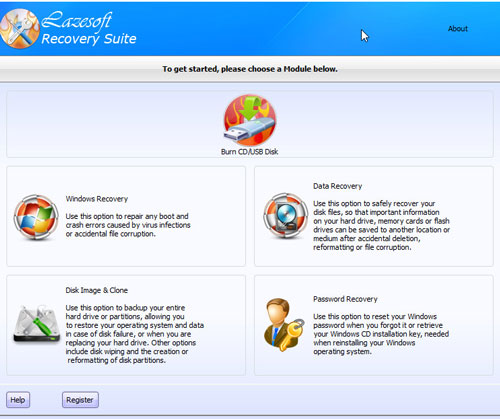
Task: Click the Register button
Action: coord(80,400)
